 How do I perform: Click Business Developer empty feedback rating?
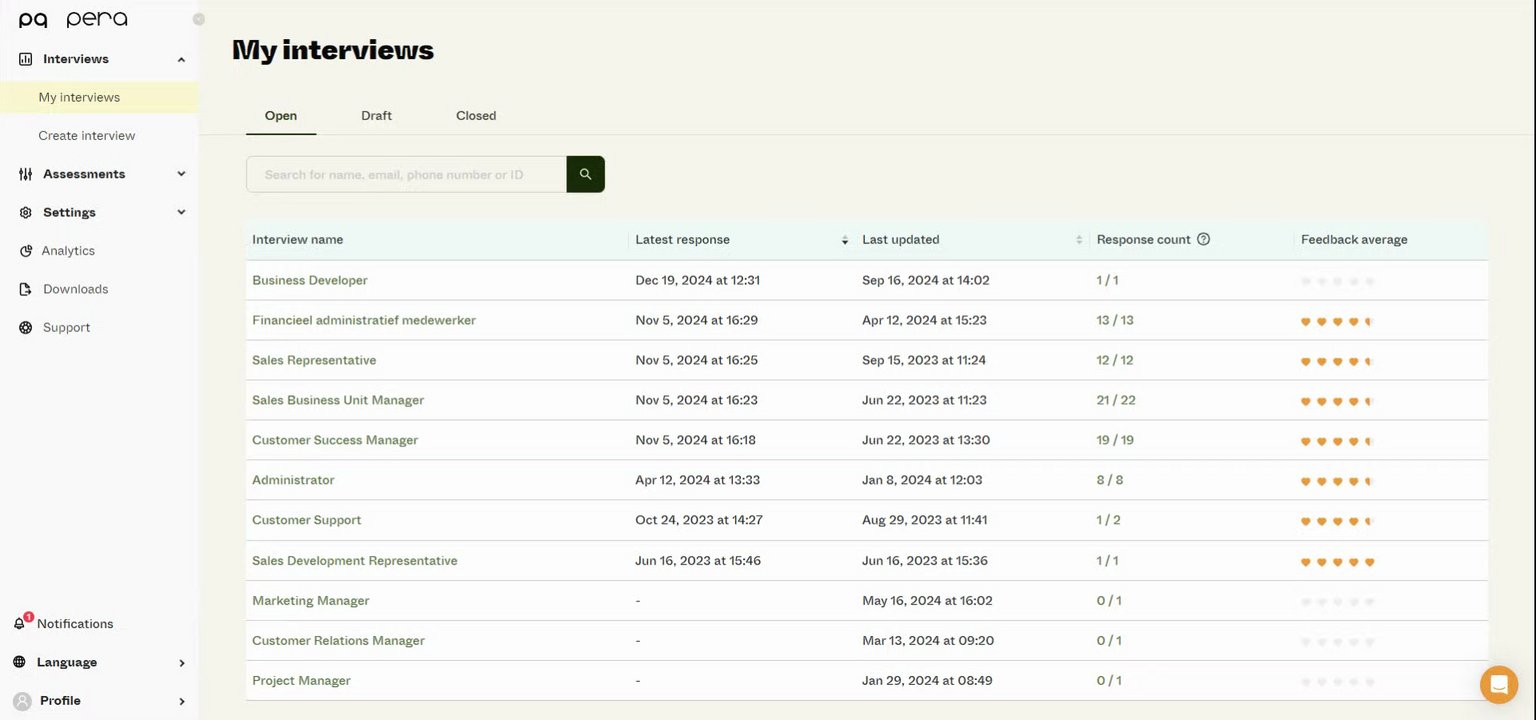1338,282
